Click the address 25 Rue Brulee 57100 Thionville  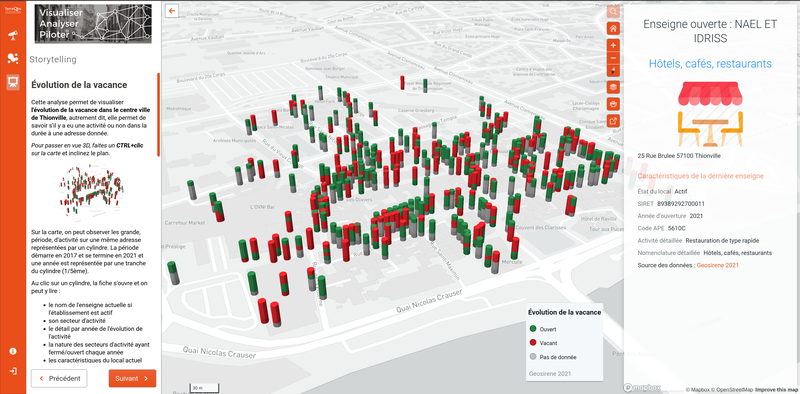tap(679, 156)
